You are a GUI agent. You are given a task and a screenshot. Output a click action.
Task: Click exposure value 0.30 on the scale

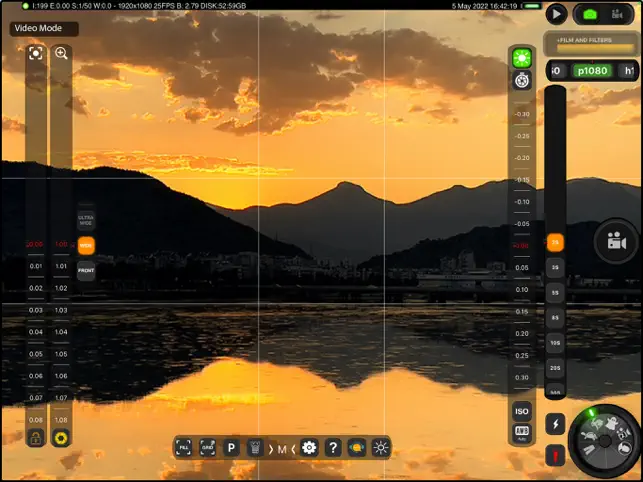[x=522, y=377]
